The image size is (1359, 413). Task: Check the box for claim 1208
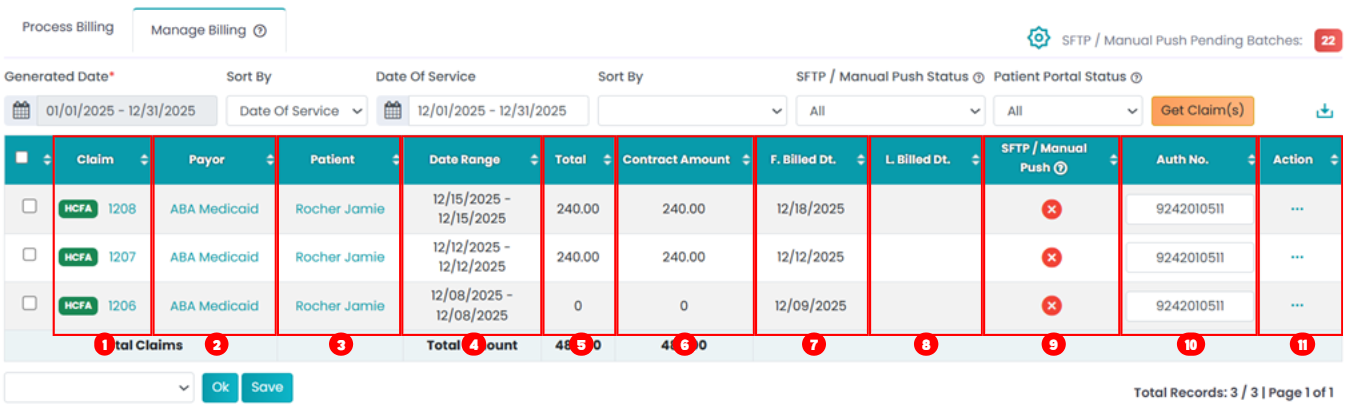click(x=30, y=206)
